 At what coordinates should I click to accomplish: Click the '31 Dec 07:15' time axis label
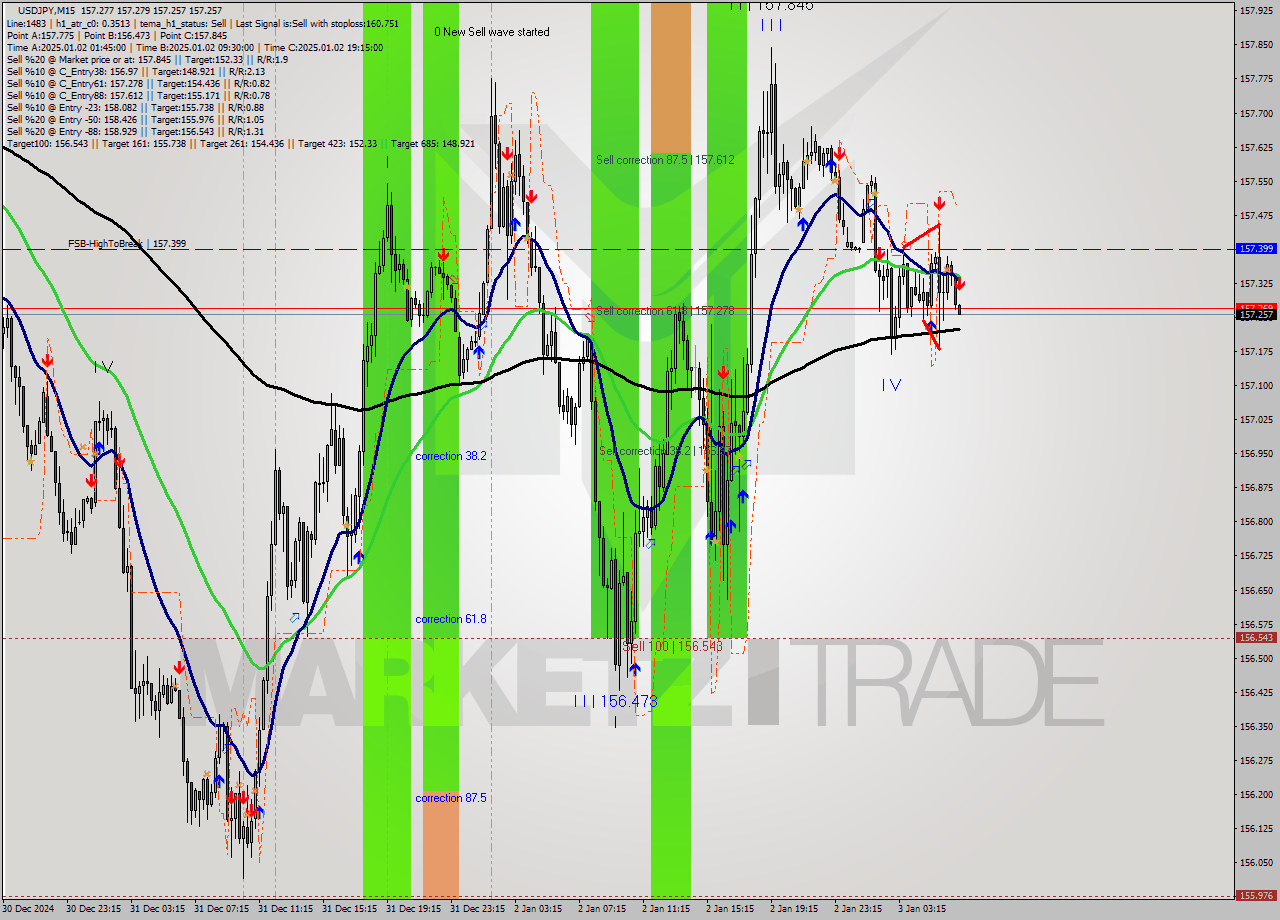pyautogui.click(x=221, y=909)
